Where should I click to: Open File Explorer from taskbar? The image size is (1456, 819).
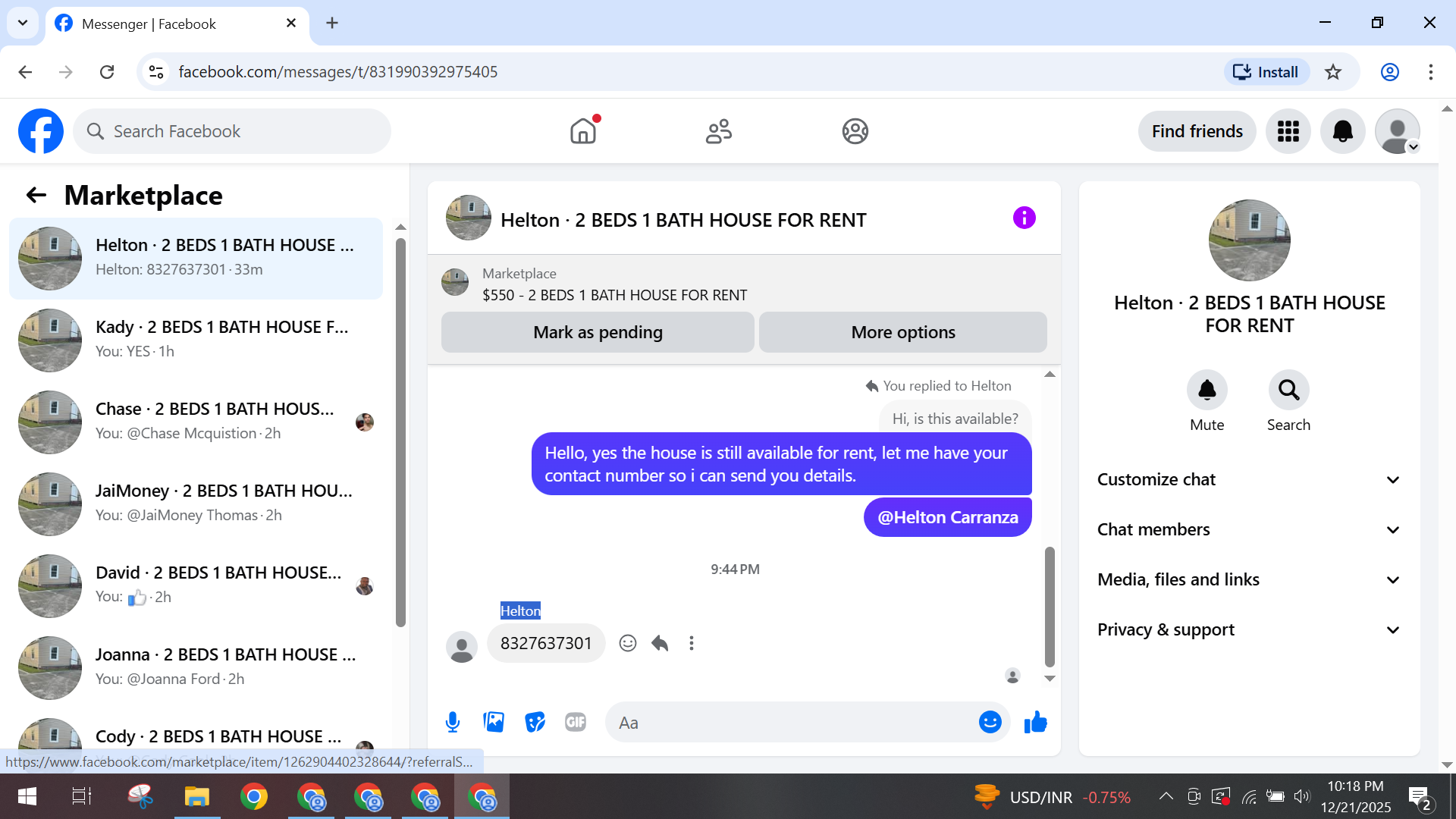[x=196, y=796]
